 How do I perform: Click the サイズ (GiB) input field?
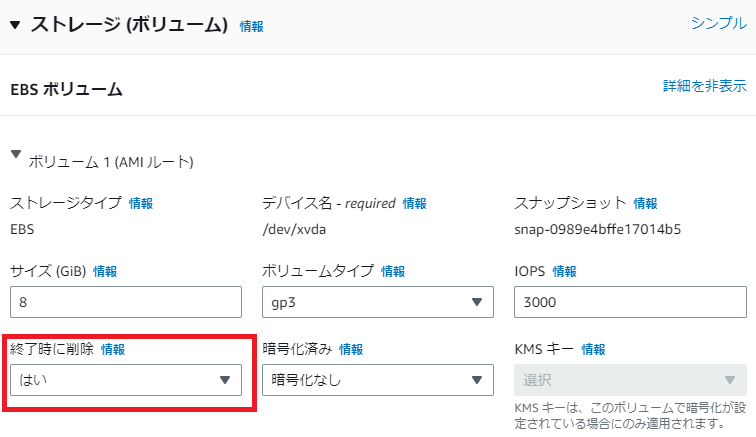(x=126, y=302)
